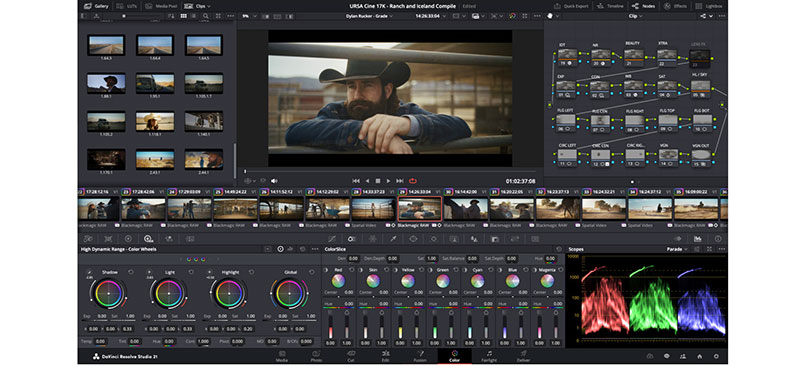Switch to the Deliver page
The height and width of the screenshot is (366, 800).
pyautogui.click(x=523, y=356)
